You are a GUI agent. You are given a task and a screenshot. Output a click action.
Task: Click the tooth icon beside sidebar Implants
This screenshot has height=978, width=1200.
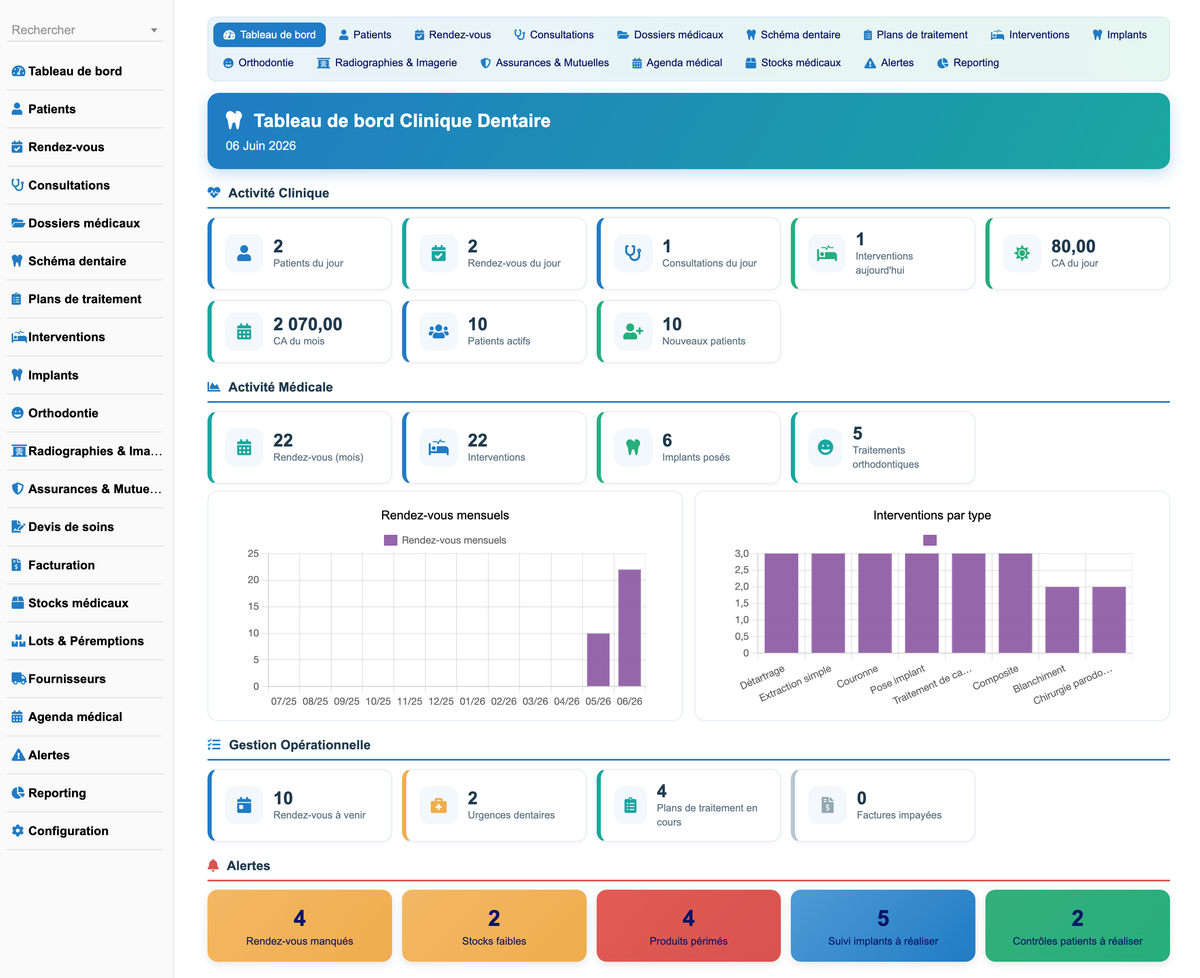(x=17, y=375)
